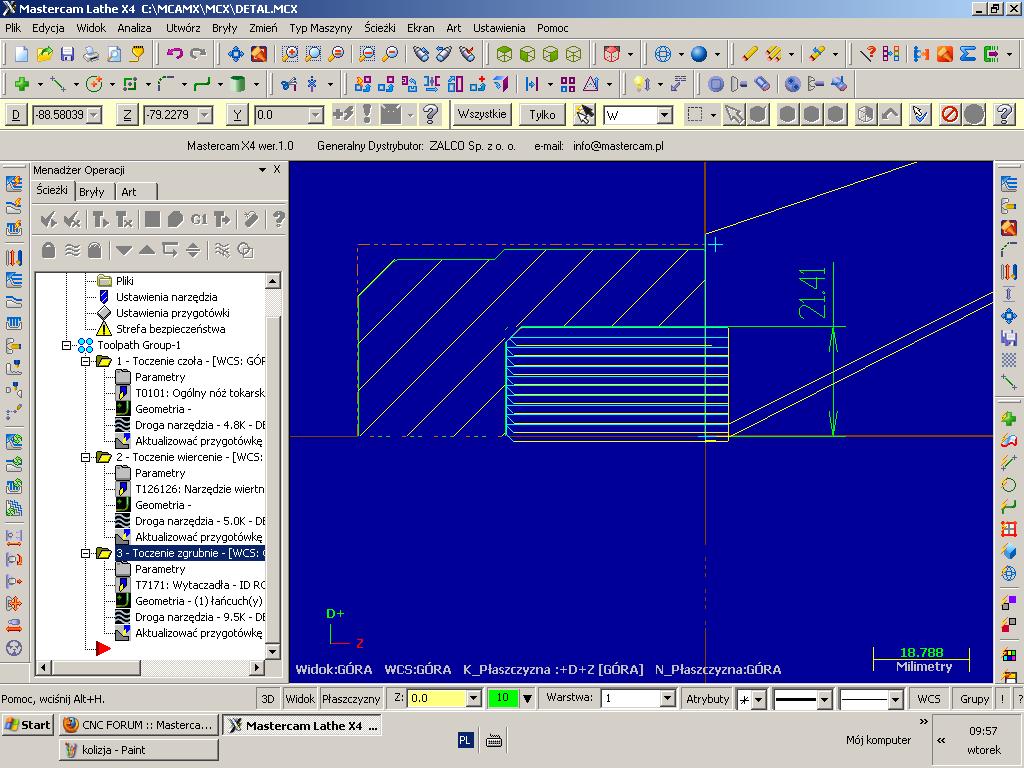1024x768 pixels.
Task: Open the Typ Maszyny menu
Action: click(x=321, y=28)
